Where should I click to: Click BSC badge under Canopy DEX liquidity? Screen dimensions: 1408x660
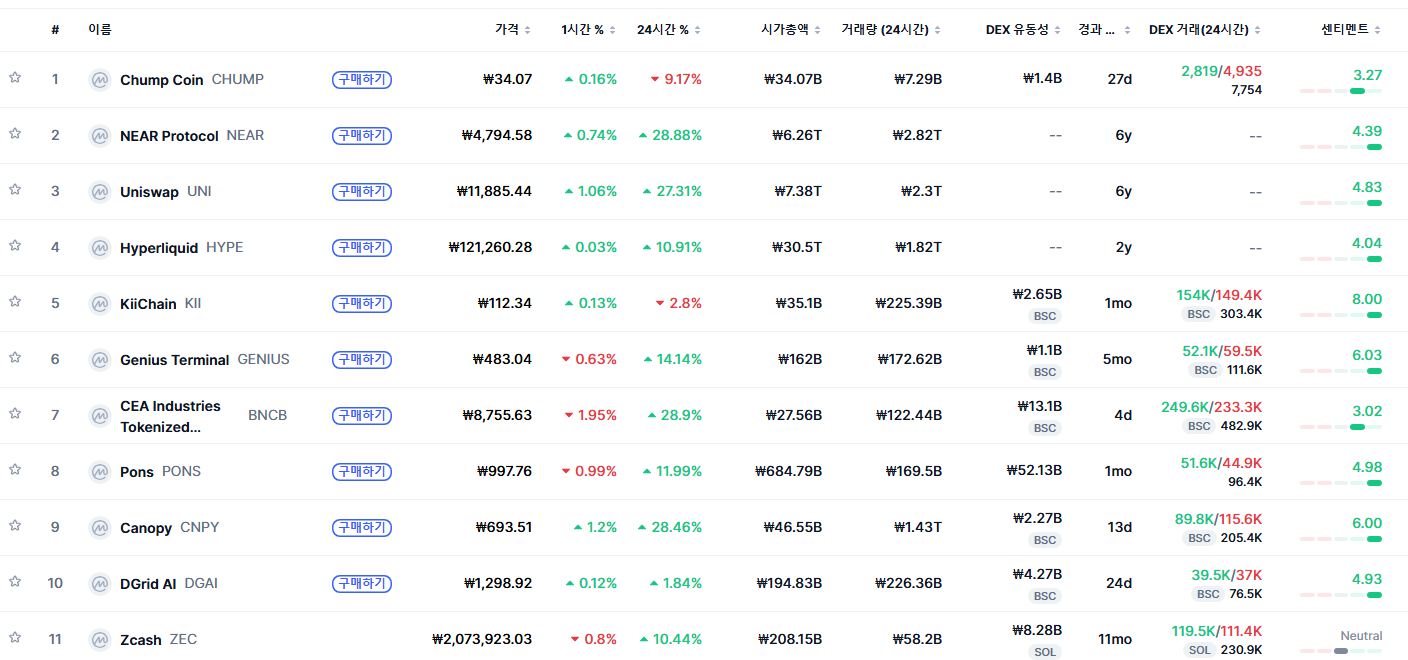click(1045, 540)
